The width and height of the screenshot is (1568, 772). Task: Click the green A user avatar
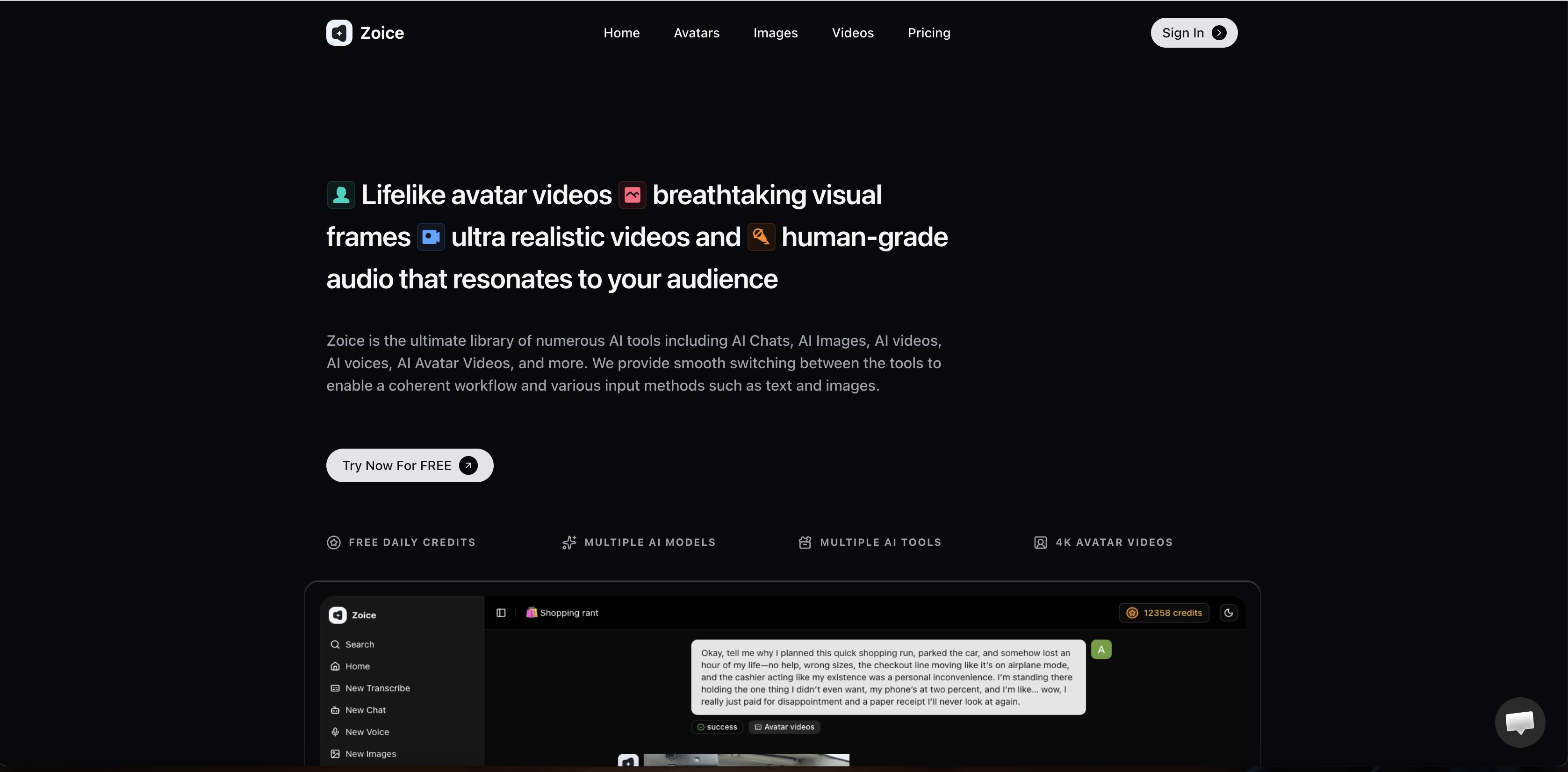point(1102,649)
